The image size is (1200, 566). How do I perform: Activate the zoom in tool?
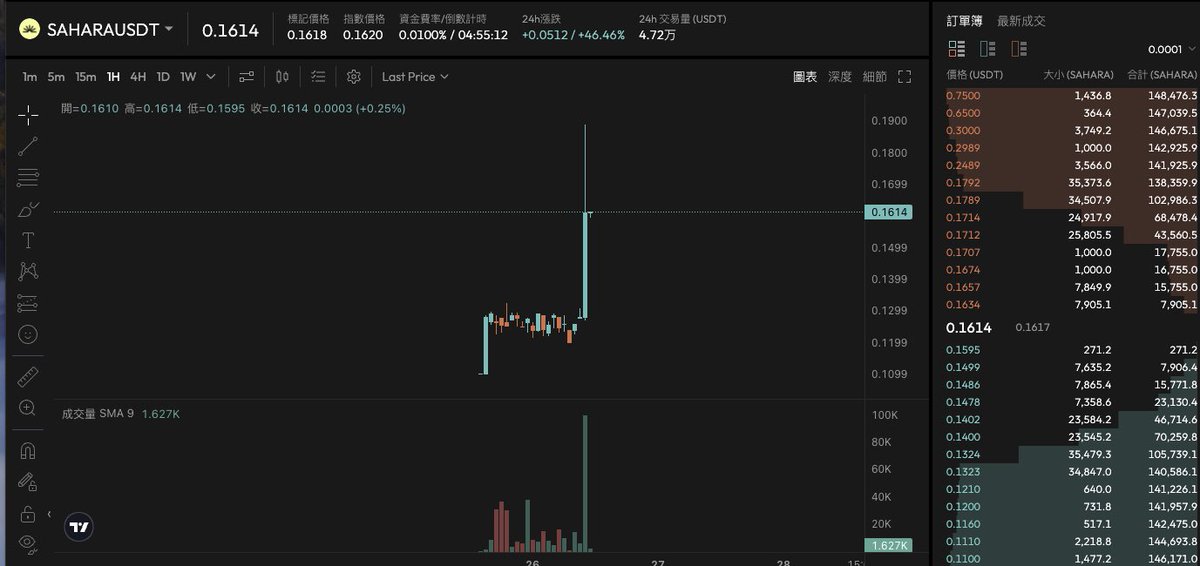pyautogui.click(x=28, y=408)
